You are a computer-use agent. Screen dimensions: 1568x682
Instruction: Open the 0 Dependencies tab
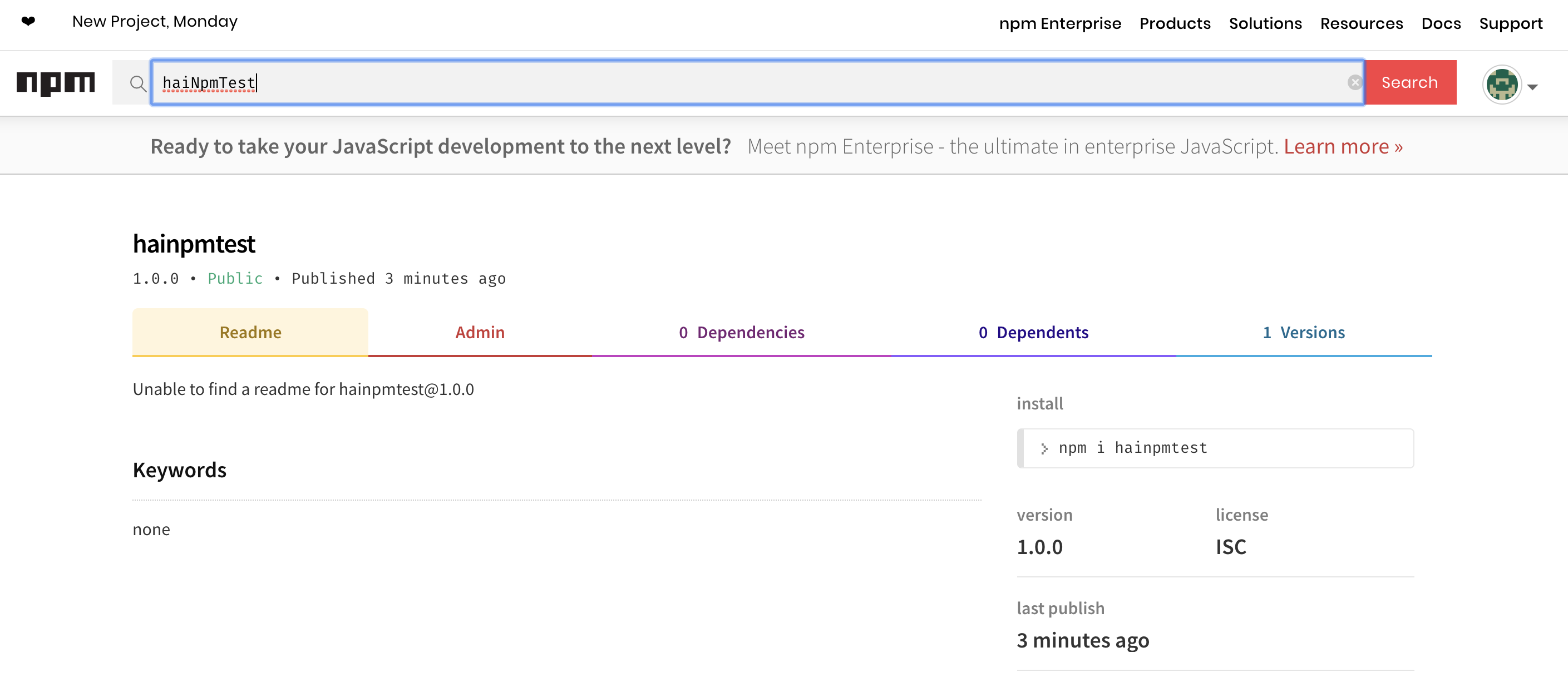[x=741, y=332]
